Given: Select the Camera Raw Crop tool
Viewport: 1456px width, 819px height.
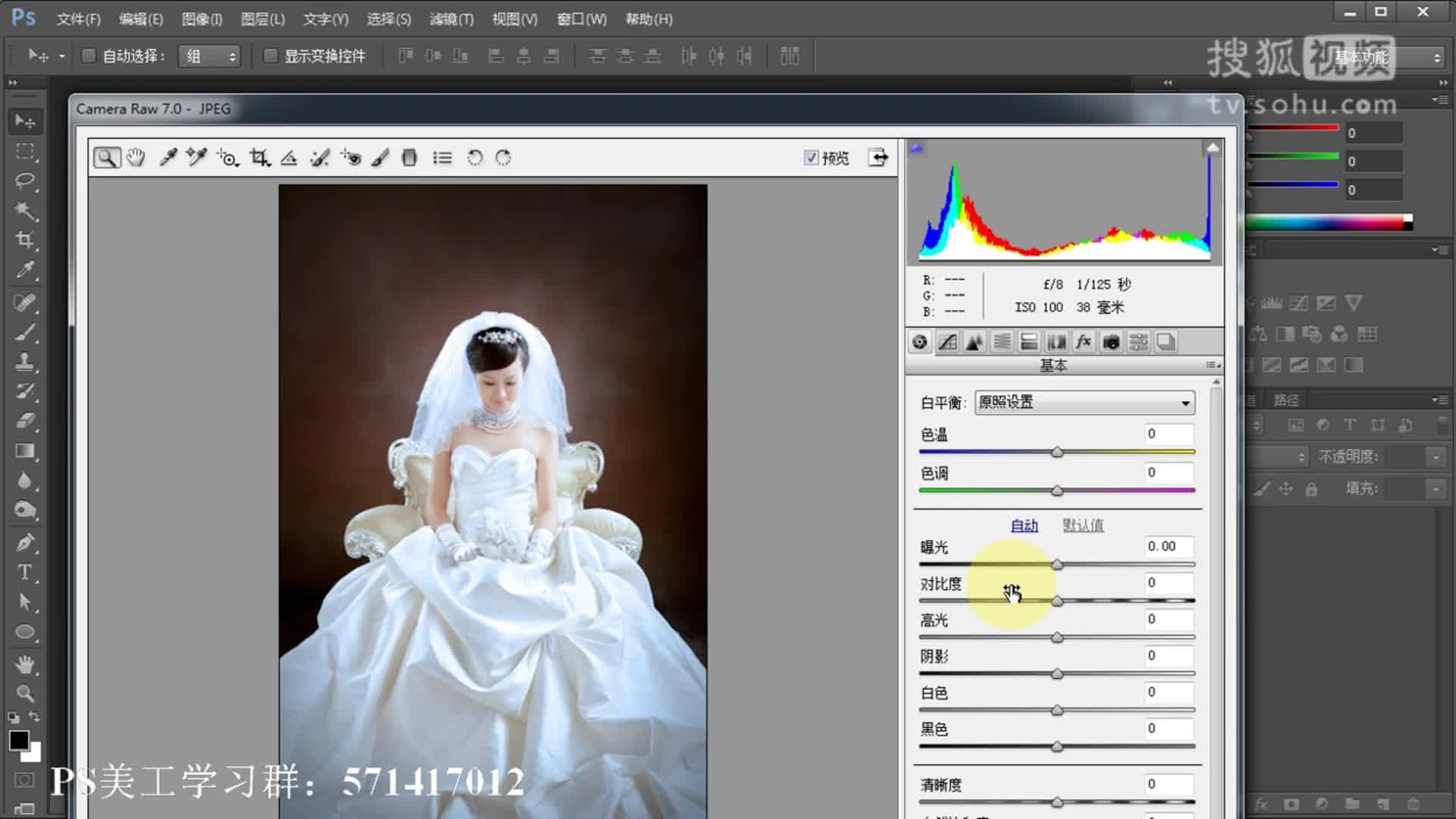Looking at the screenshot, I should (259, 158).
